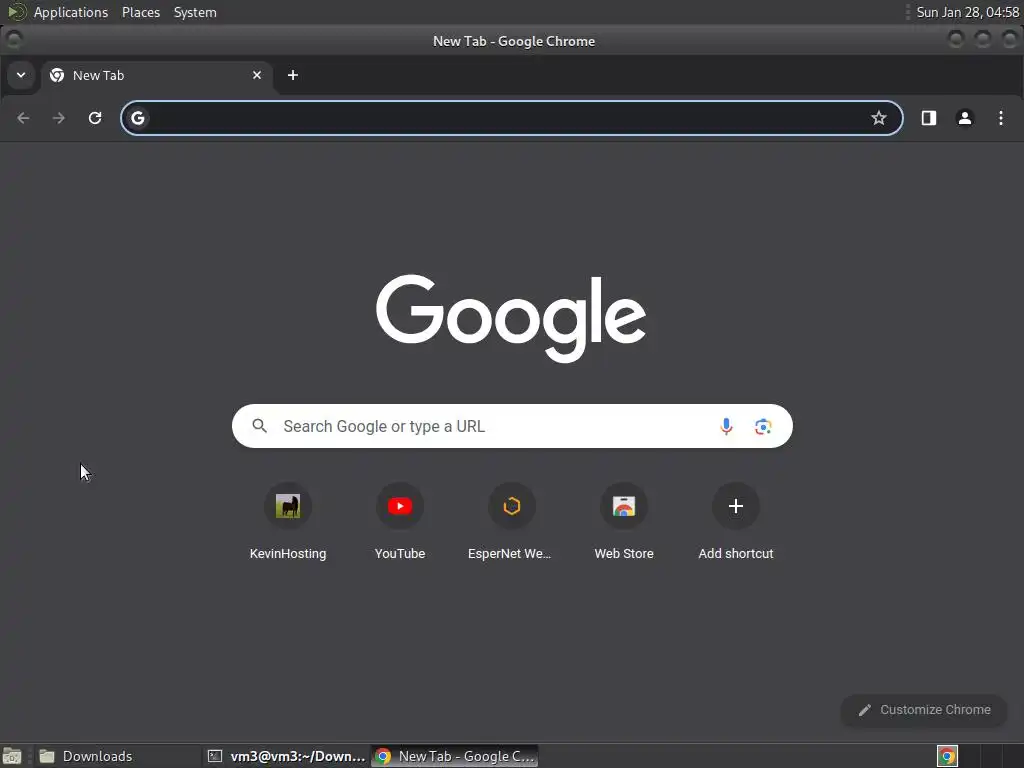The image size is (1024, 768).
Task: Click the Google G icon in address bar
Action: click(x=138, y=118)
